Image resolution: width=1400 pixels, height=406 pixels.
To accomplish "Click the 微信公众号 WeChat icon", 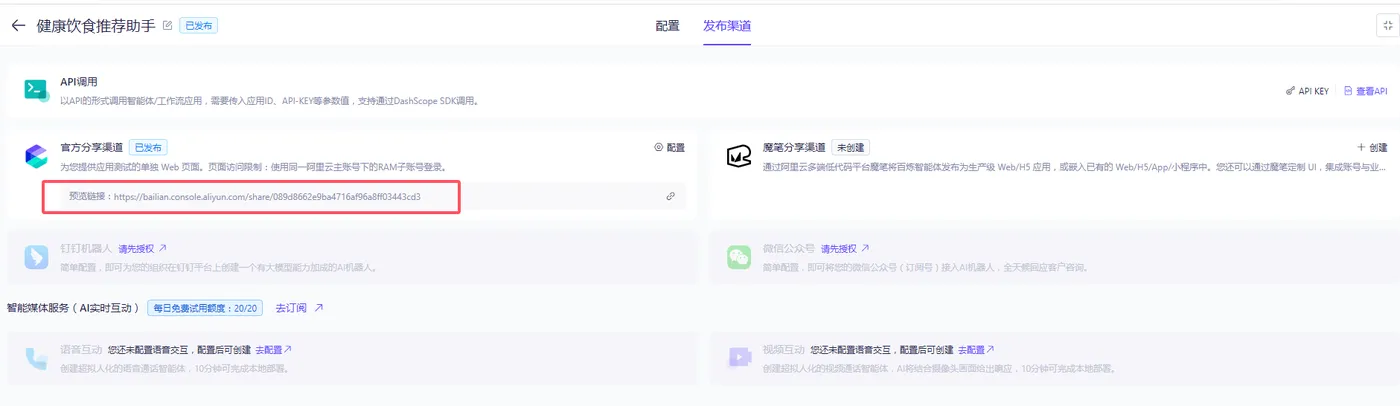I will (x=739, y=257).
